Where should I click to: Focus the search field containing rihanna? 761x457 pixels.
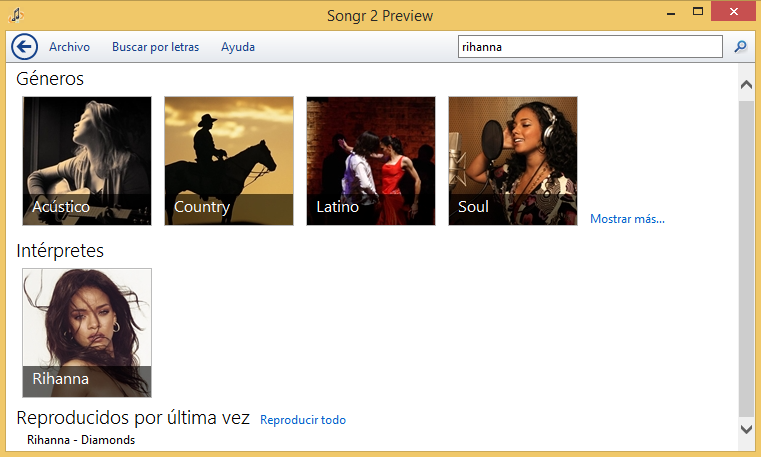590,47
